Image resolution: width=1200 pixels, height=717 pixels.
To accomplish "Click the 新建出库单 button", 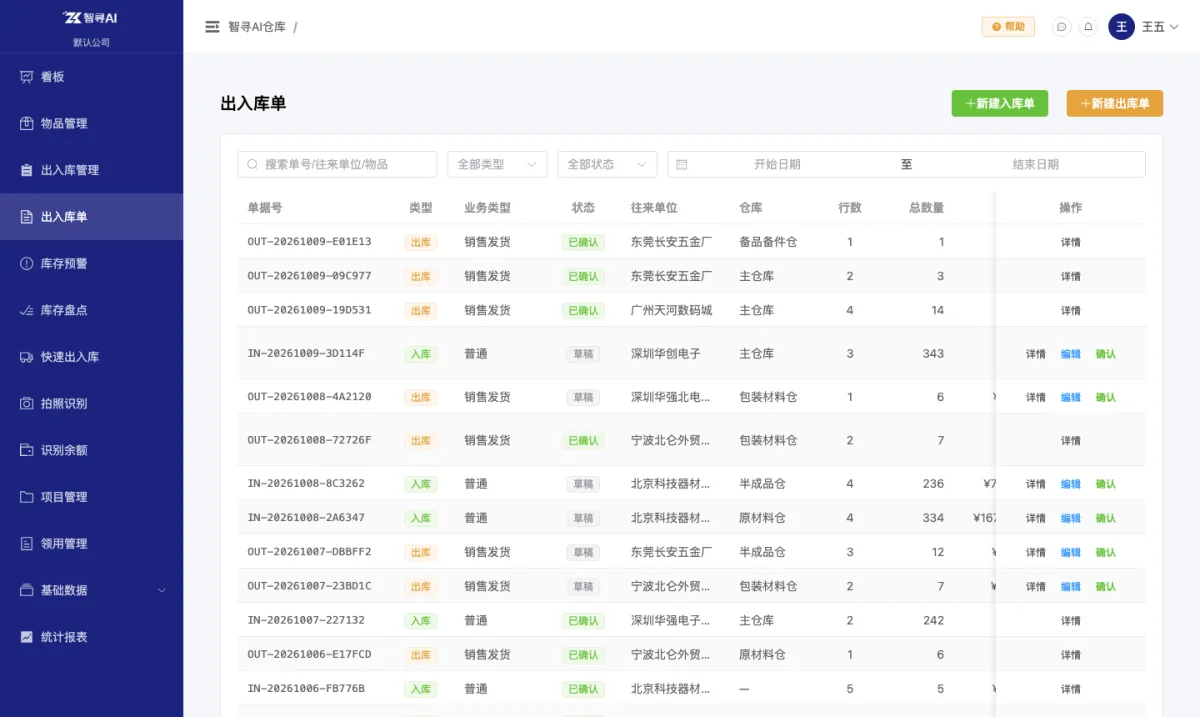I will [x=1115, y=103].
